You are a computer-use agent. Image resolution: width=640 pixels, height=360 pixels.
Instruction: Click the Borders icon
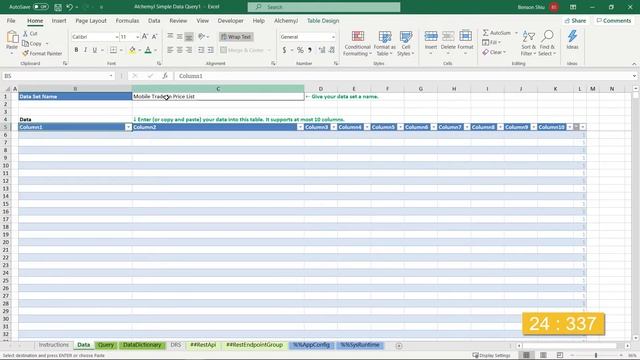coord(113,50)
